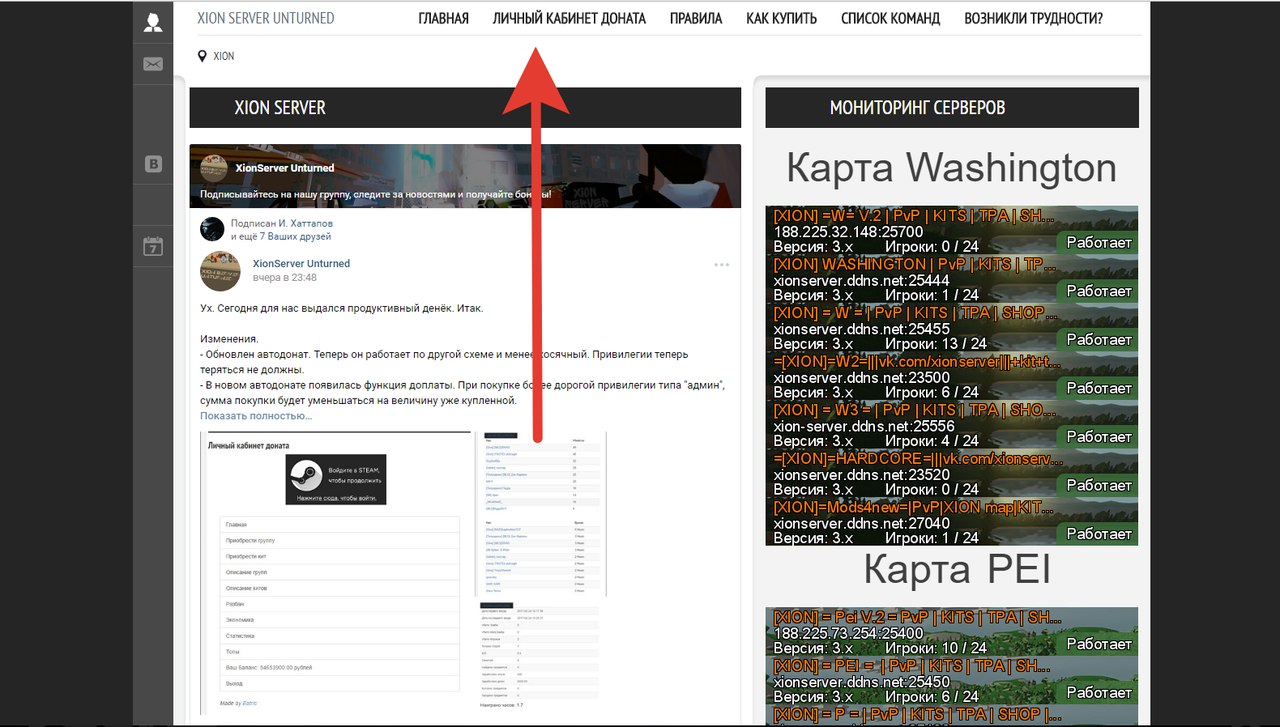Expand post with Показать полностью link

click(x=256, y=416)
